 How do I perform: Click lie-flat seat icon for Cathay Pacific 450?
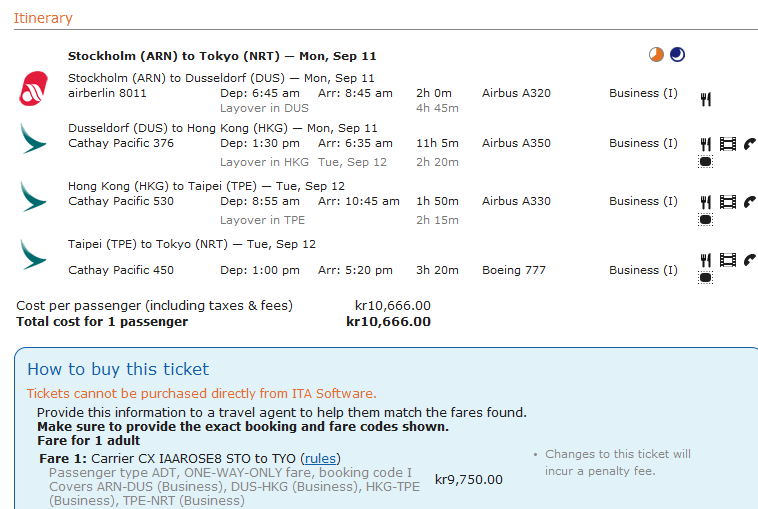tap(706, 277)
